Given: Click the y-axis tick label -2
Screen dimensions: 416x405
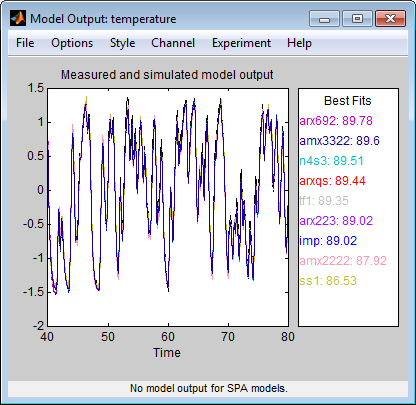Looking at the screenshot, I should pos(38,326).
